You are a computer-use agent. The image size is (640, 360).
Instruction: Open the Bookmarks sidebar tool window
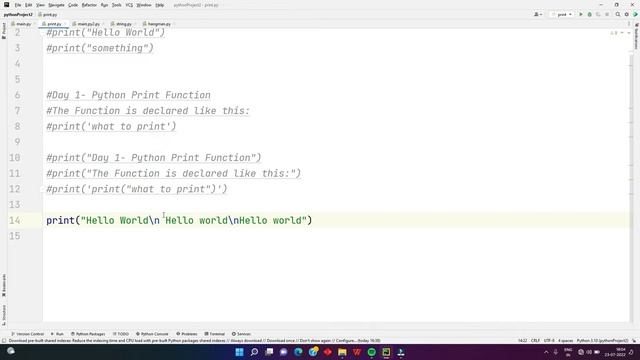pyautogui.click(x=4, y=286)
